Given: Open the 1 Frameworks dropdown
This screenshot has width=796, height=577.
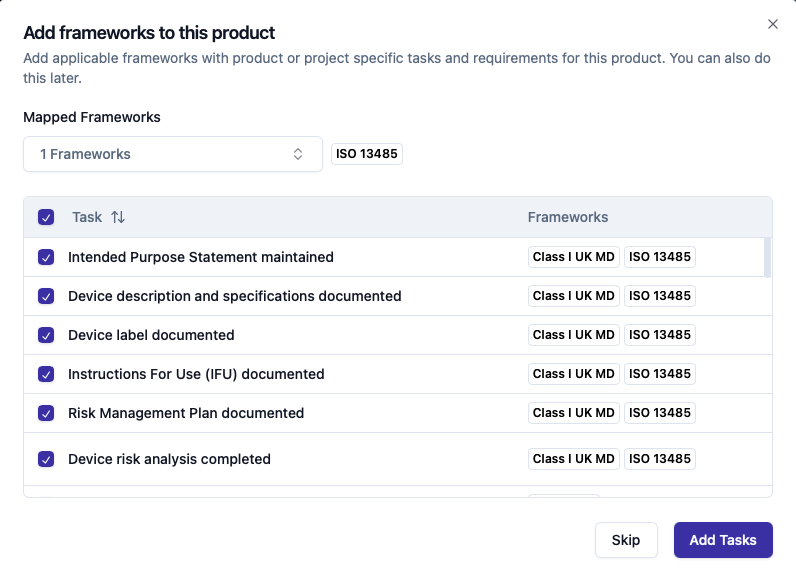Looking at the screenshot, I should pos(173,154).
